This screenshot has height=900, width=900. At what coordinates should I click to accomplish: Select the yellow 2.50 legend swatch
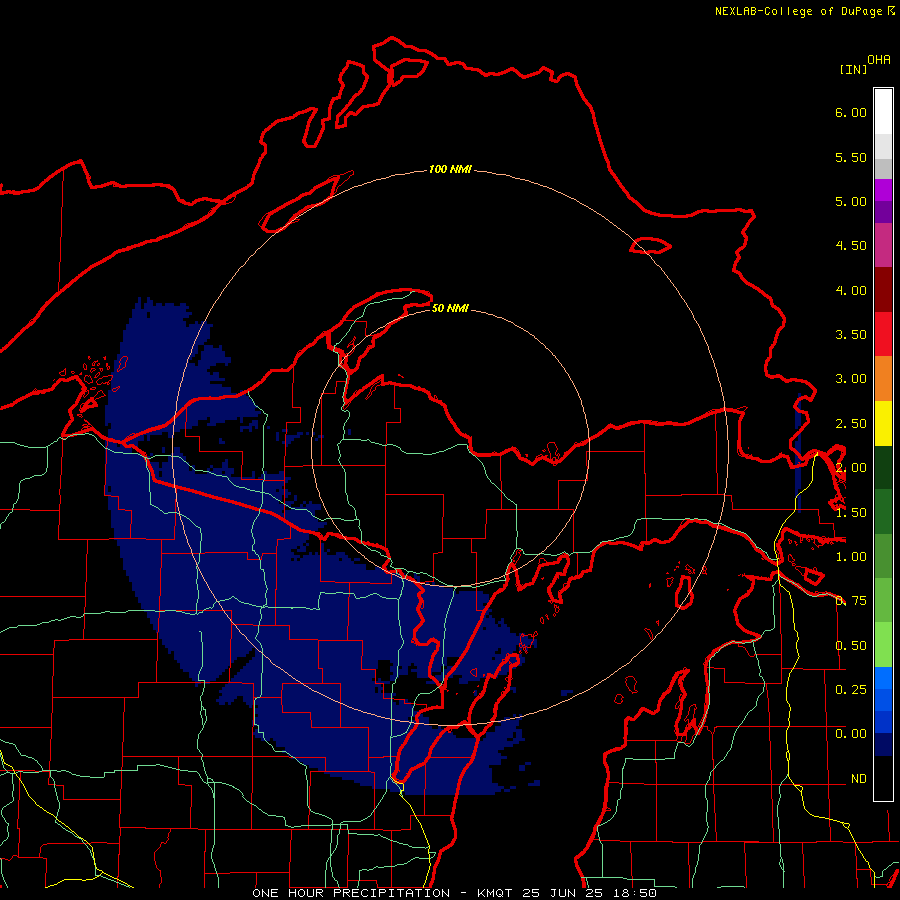click(883, 423)
